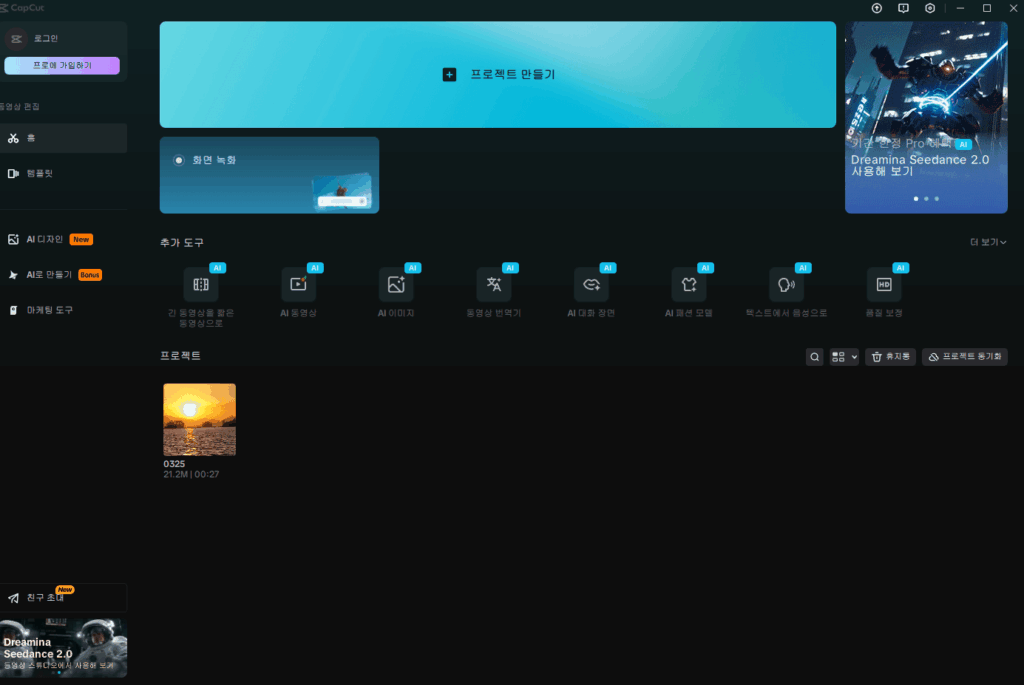This screenshot has height=685, width=1024.
Task: Open the 0325 project thumbnail
Action: (x=200, y=419)
